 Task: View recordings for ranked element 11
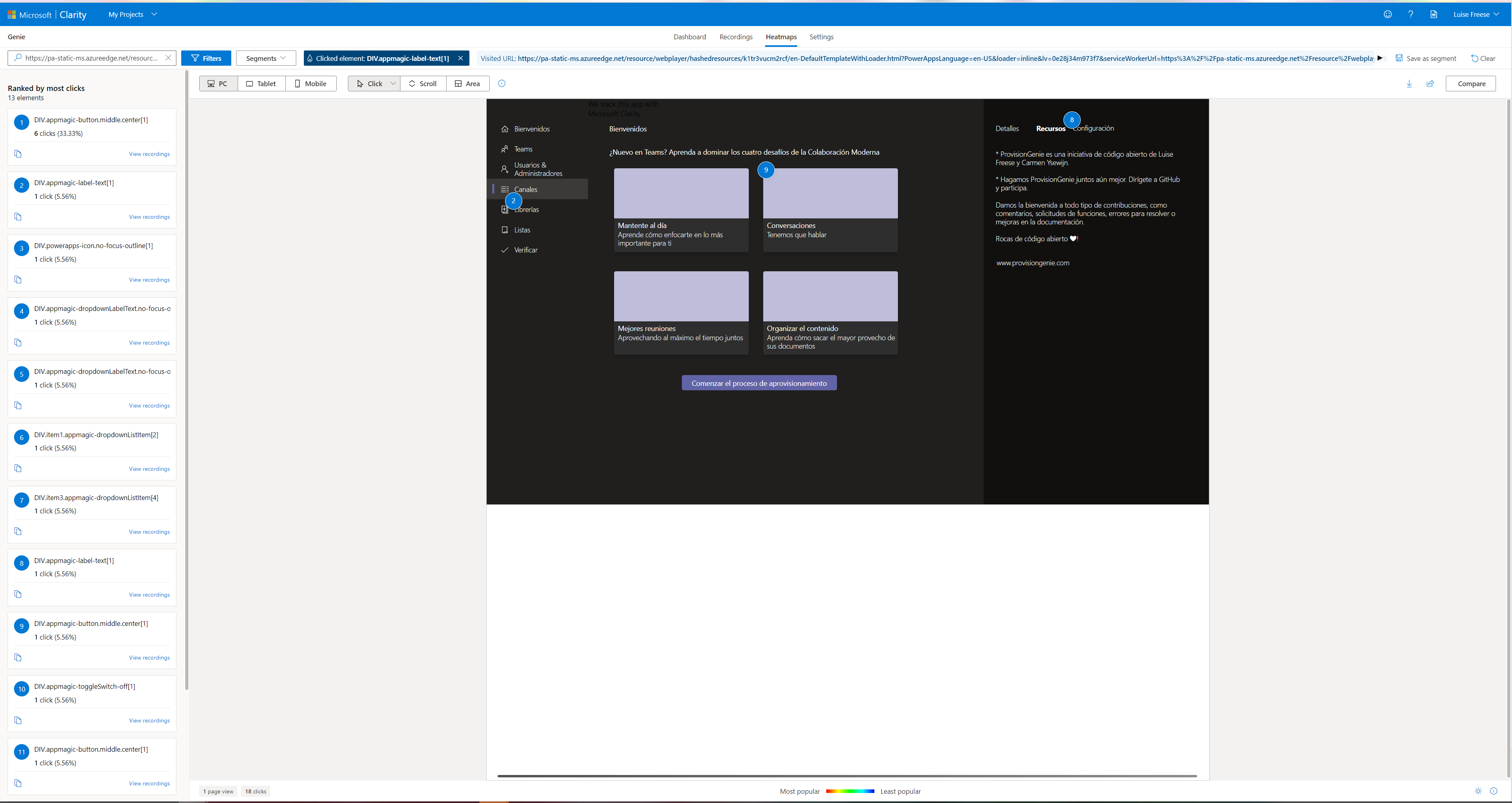click(149, 783)
